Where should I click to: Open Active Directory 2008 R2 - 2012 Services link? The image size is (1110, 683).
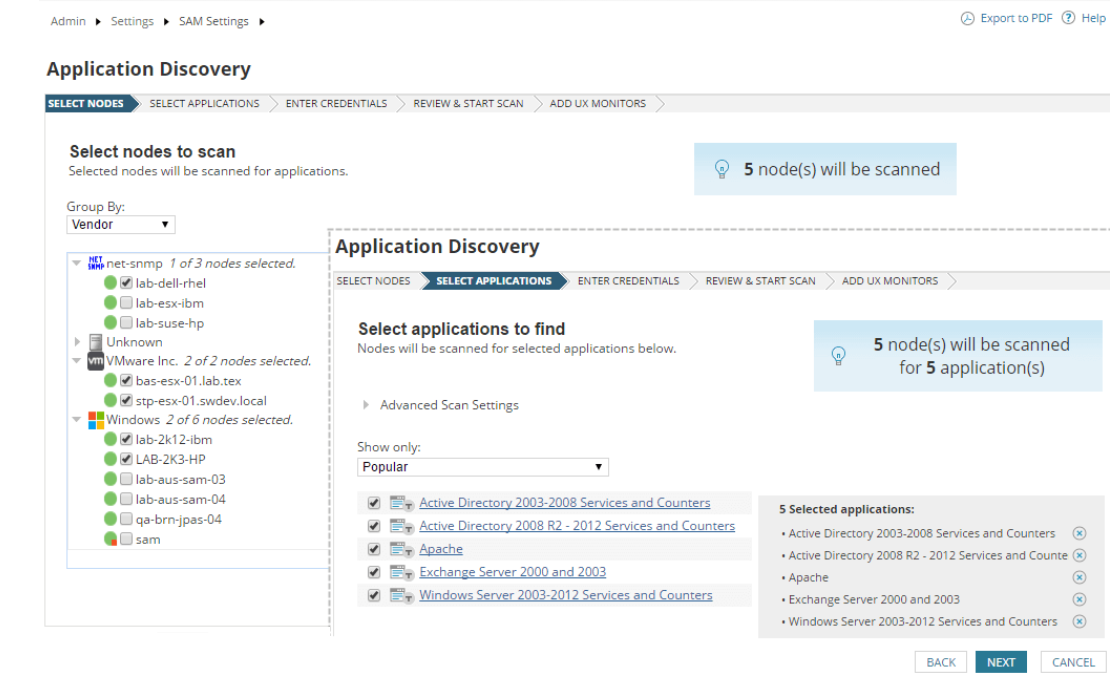(577, 526)
